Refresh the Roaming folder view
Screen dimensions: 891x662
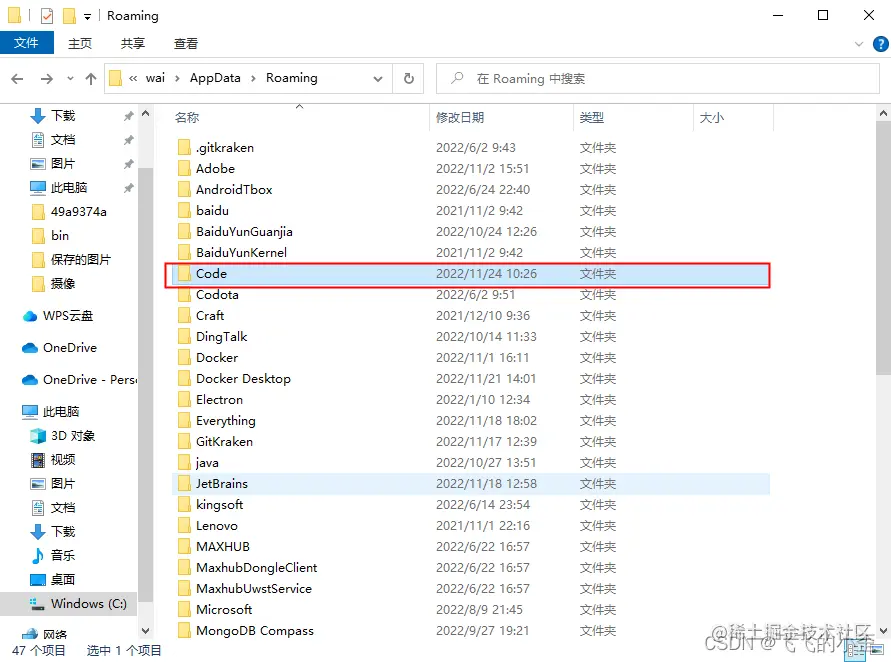(409, 78)
